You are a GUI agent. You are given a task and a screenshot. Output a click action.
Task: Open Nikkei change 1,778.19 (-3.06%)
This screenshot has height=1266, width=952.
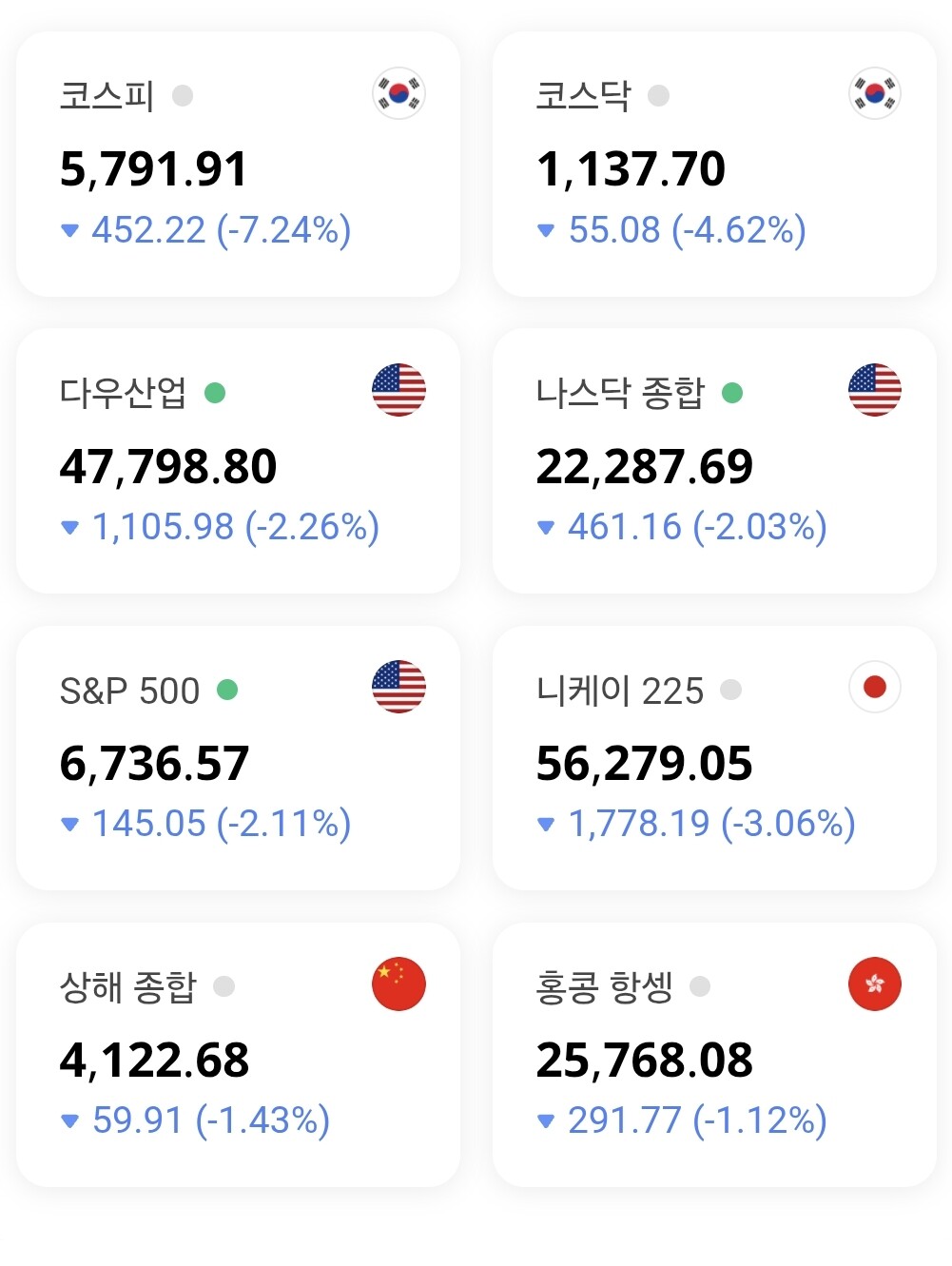pyautogui.click(x=711, y=824)
